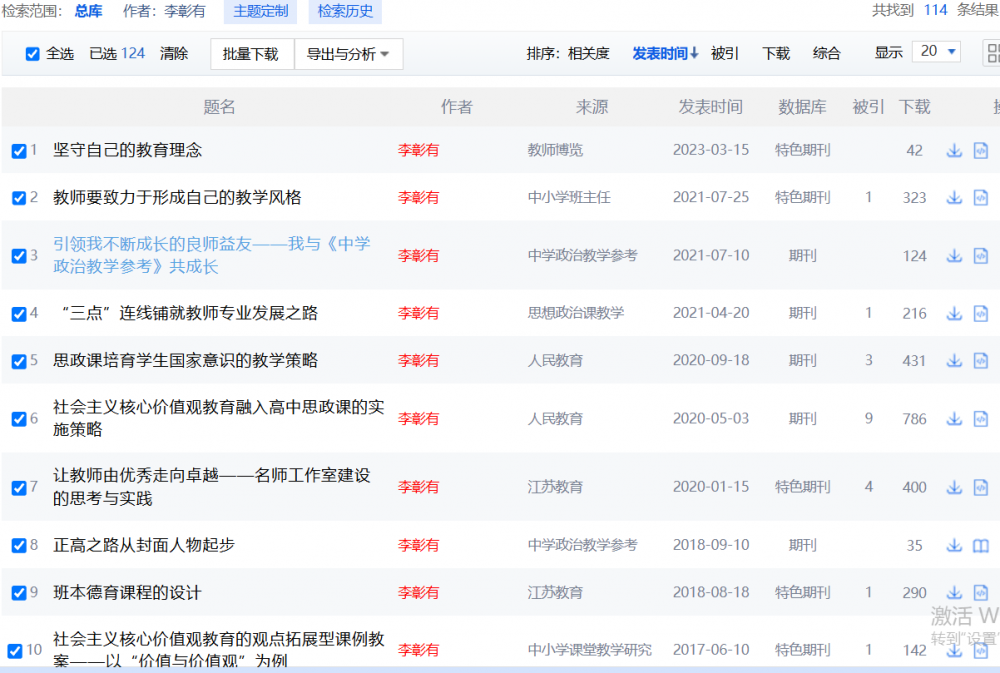Open the 检索历史 tab
1000x673 pixels.
345,11
